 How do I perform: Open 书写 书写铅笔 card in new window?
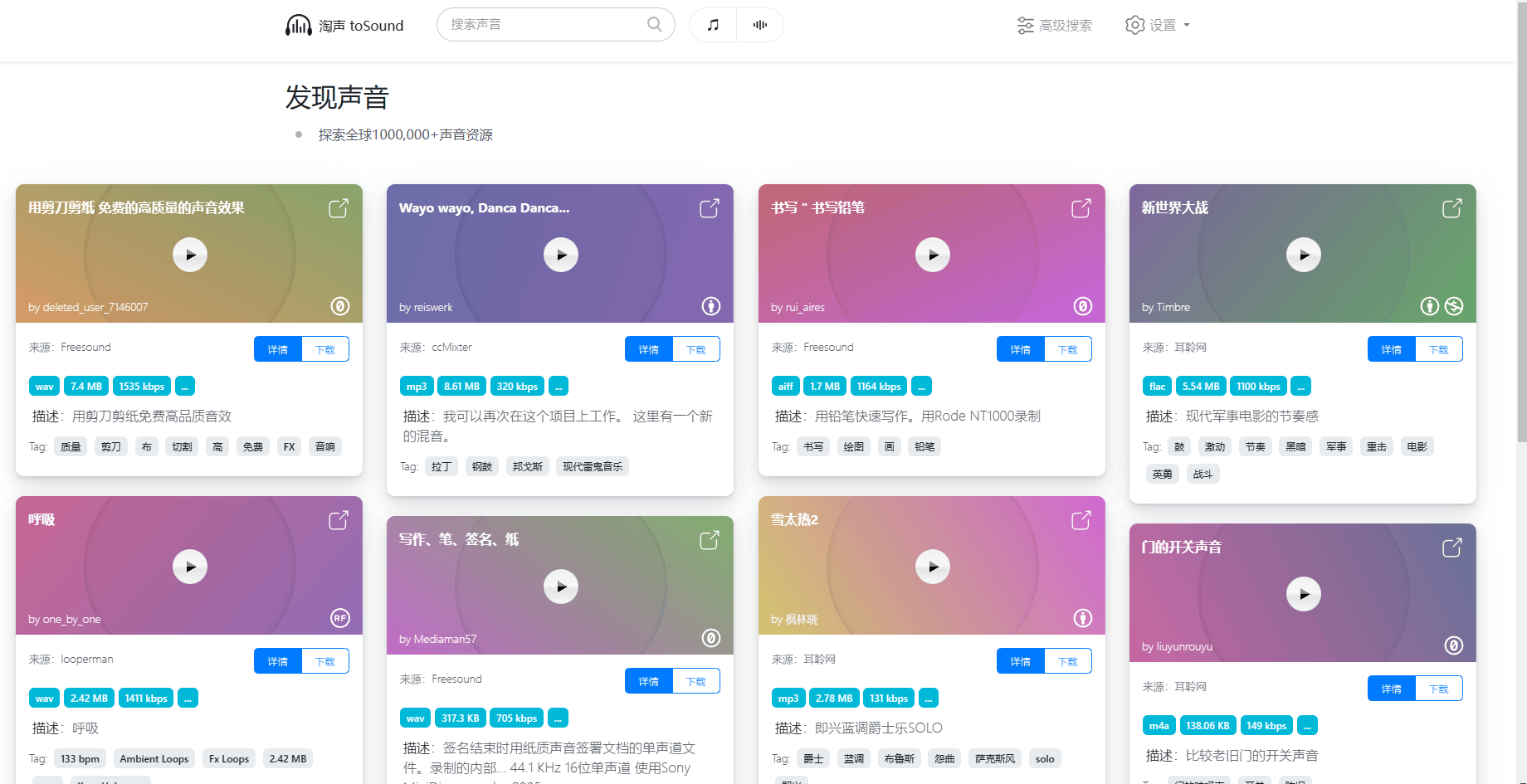(1081, 208)
